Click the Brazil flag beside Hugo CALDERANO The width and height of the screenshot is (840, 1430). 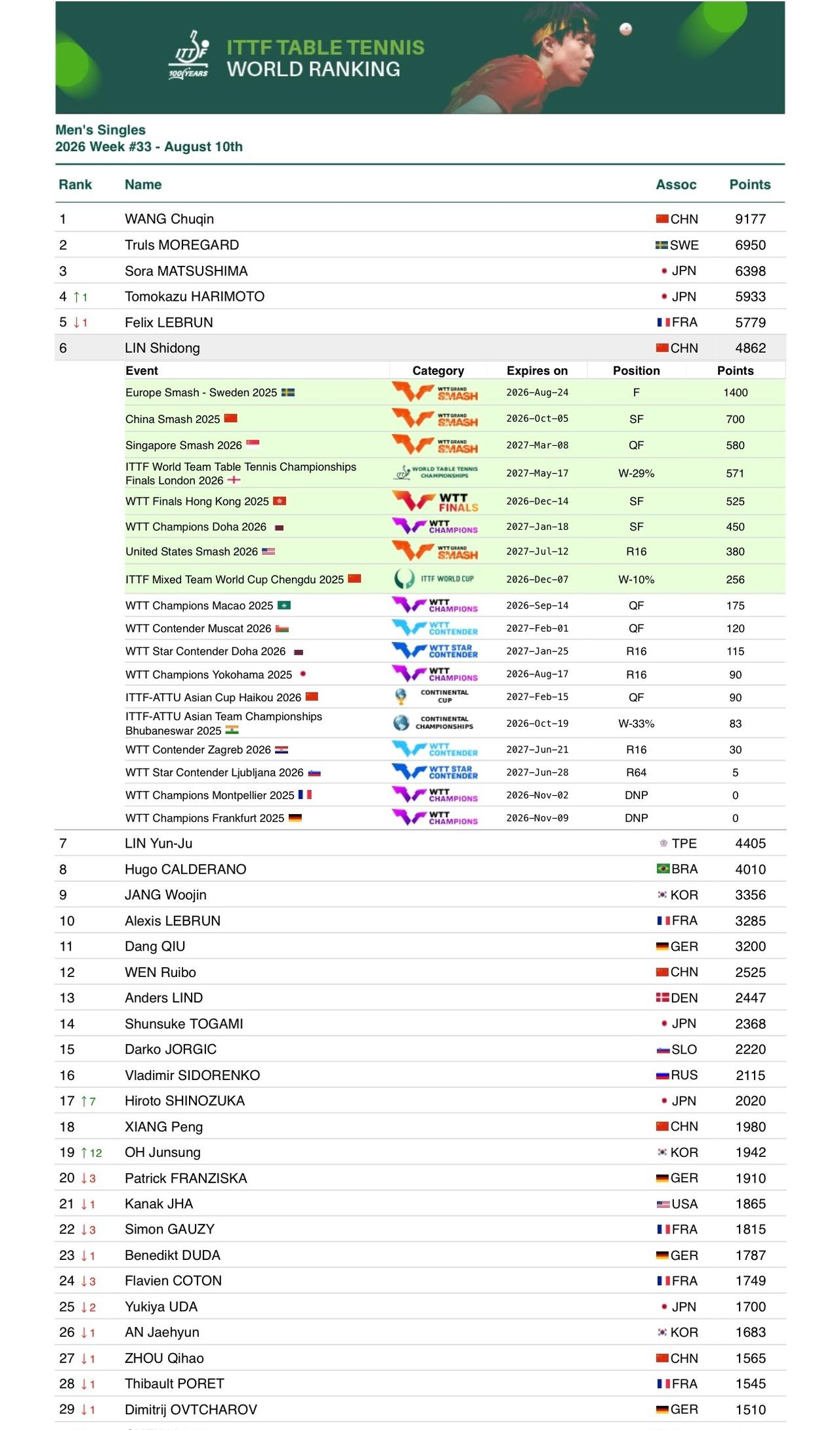point(663,869)
